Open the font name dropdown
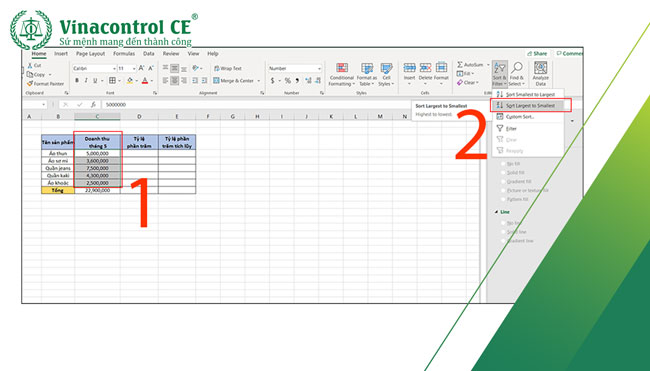 (114, 68)
